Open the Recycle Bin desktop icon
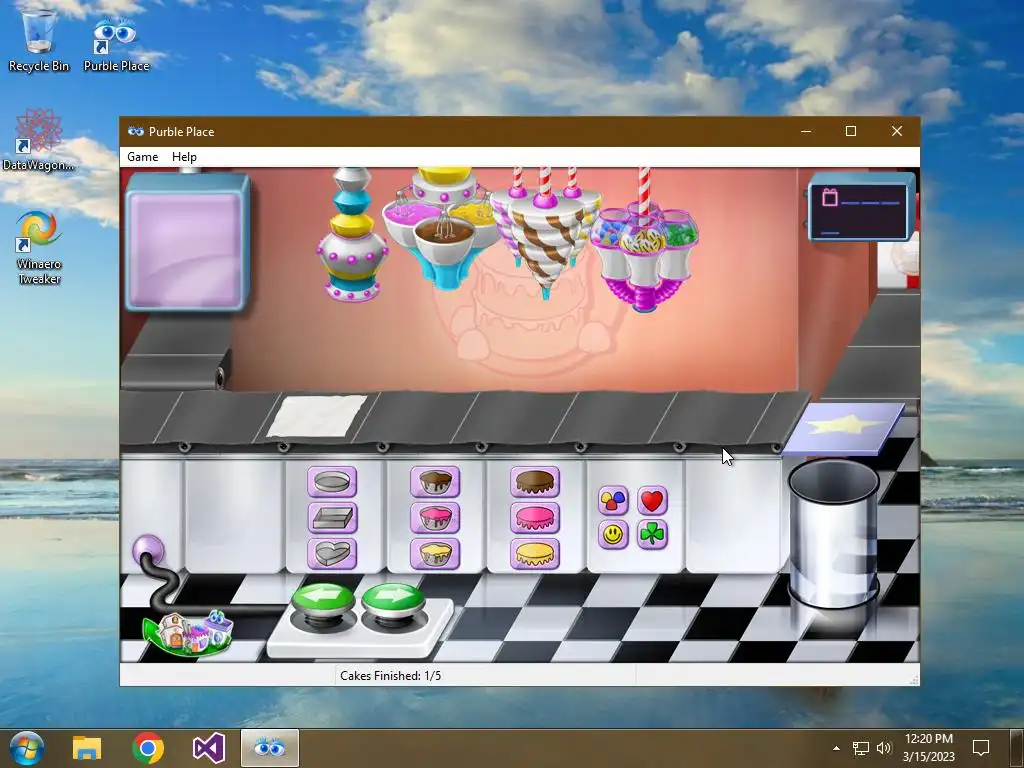Screen dimensions: 1024x768 coord(39,40)
